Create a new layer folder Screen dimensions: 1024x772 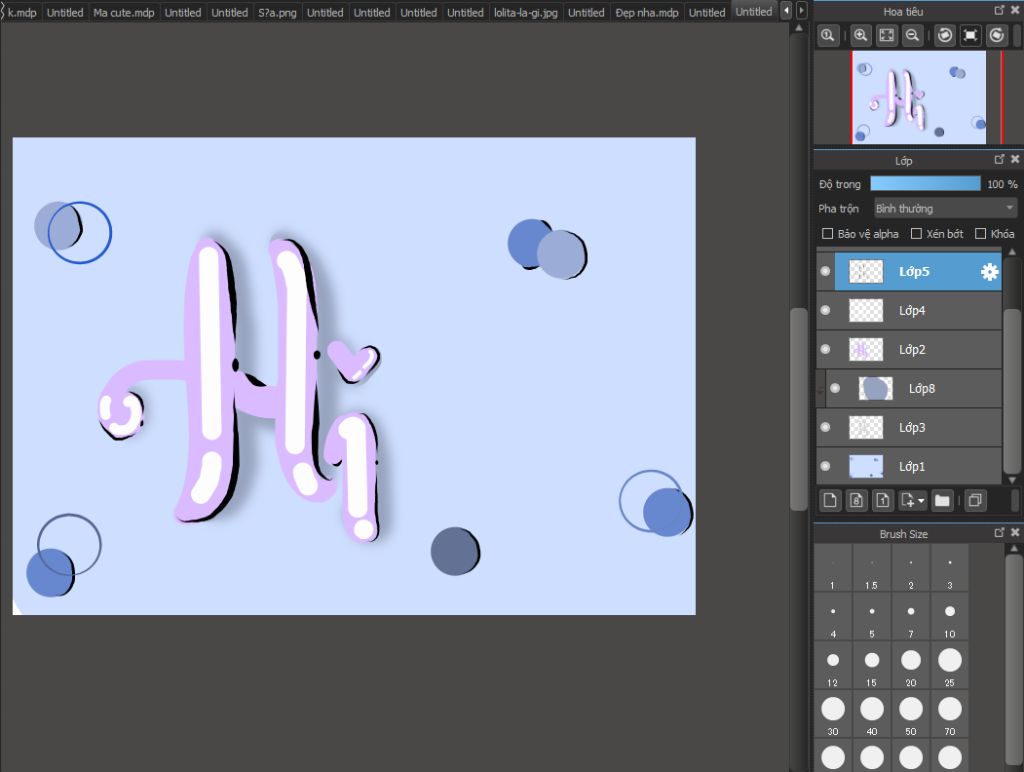click(942, 501)
